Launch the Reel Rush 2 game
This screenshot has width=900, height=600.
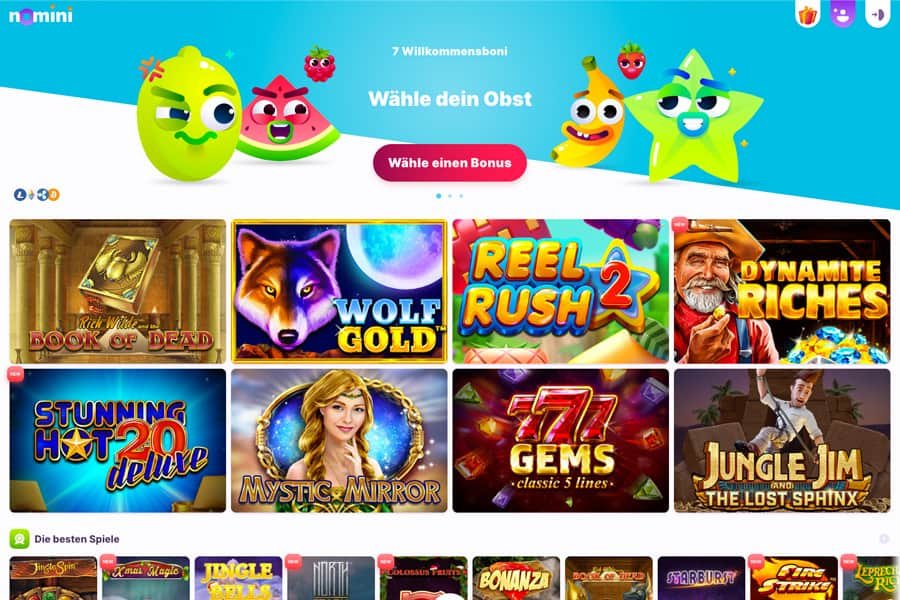(561, 291)
